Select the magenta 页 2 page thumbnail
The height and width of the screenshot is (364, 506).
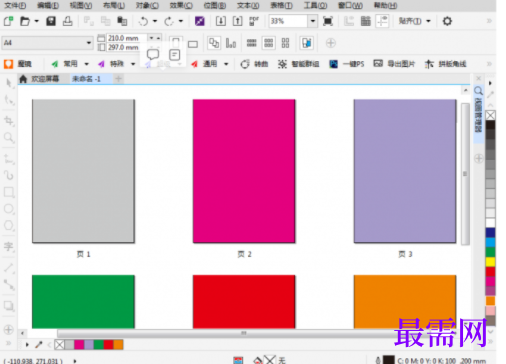point(244,171)
